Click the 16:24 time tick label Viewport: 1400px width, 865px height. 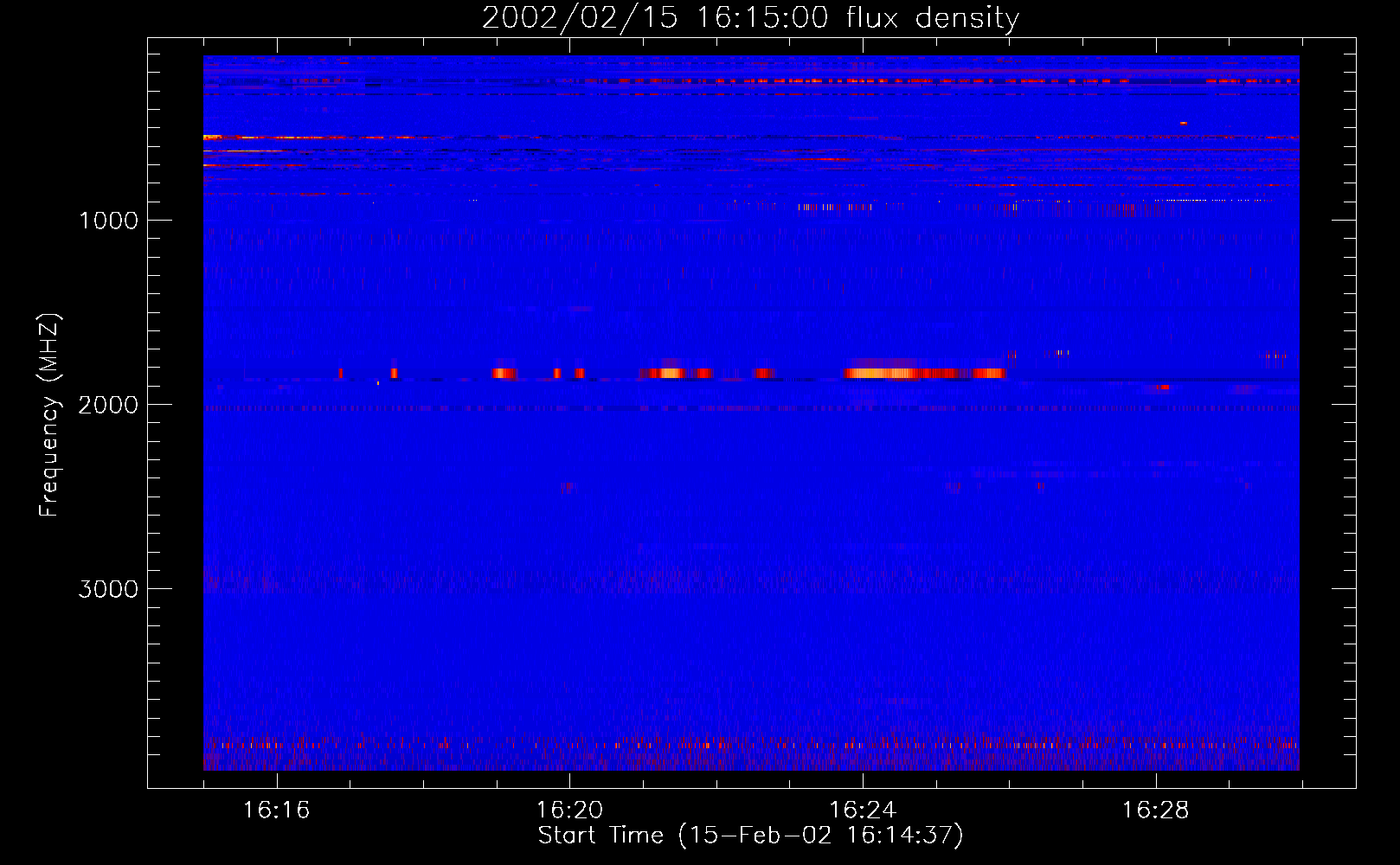coord(863,811)
